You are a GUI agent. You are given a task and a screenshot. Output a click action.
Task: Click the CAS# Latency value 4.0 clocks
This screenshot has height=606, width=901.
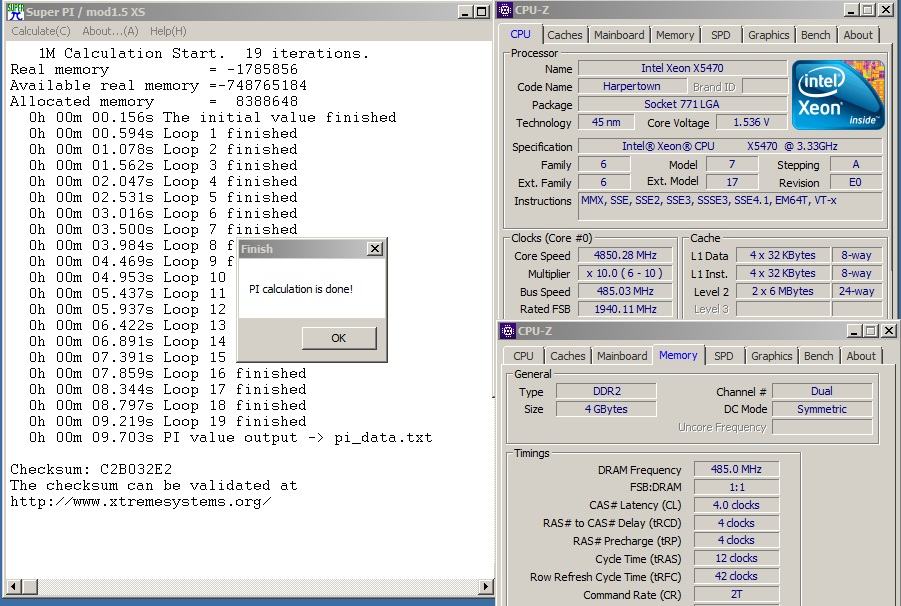(736, 505)
